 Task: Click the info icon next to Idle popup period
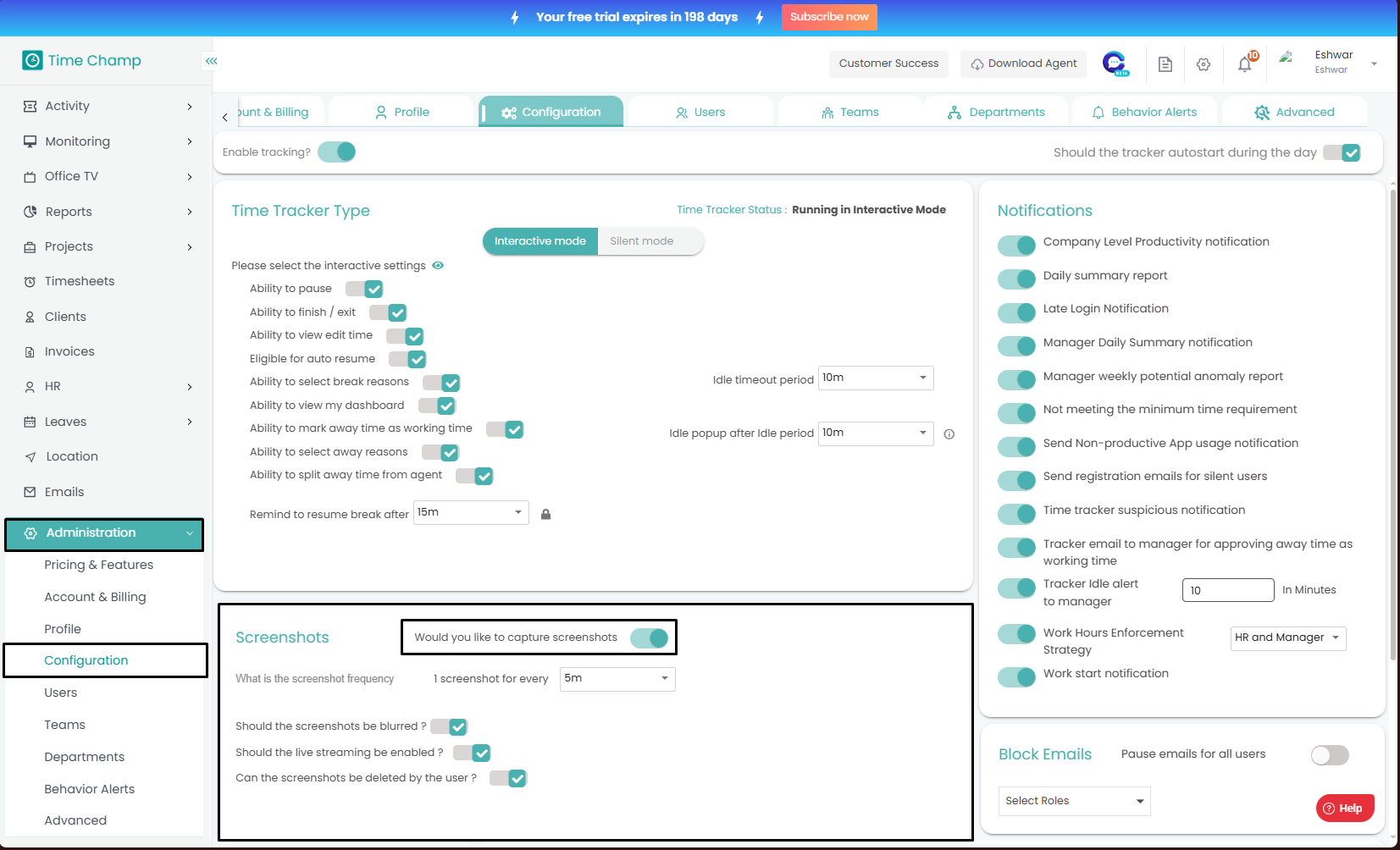[x=949, y=434]
